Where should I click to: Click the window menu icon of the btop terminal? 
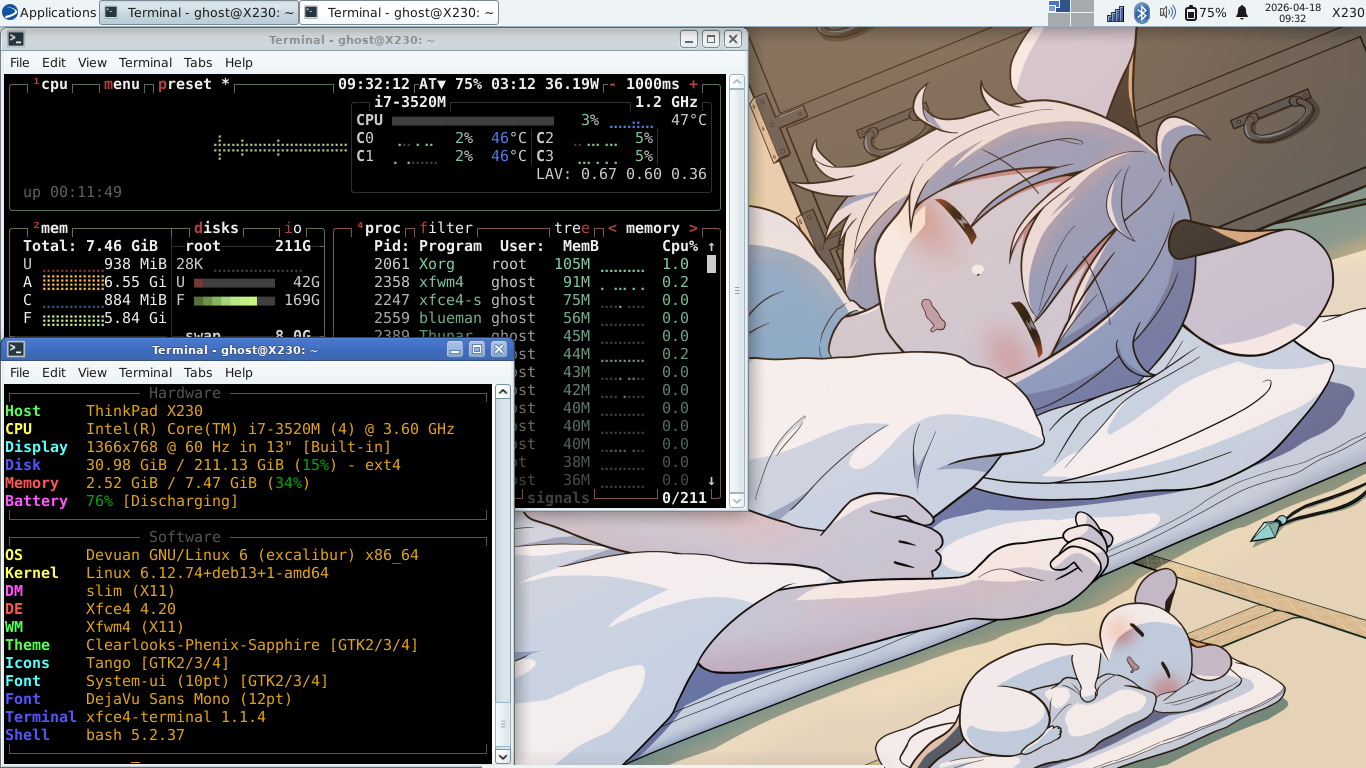pos(17,39)
